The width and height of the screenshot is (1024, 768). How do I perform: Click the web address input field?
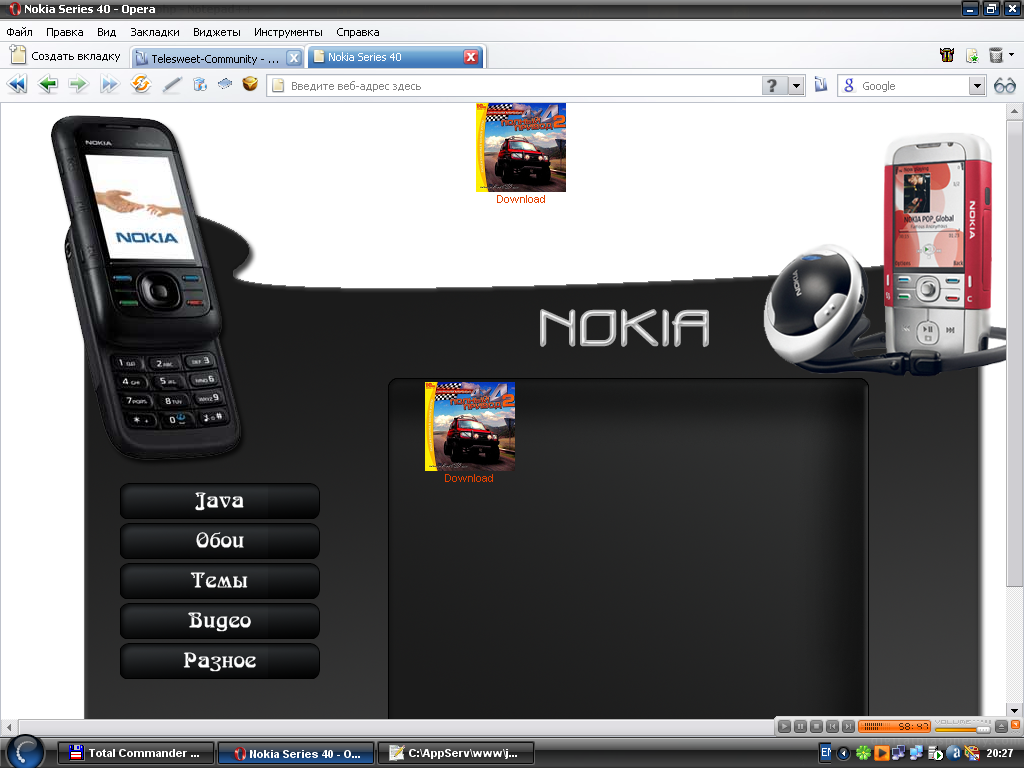[520, 86]
